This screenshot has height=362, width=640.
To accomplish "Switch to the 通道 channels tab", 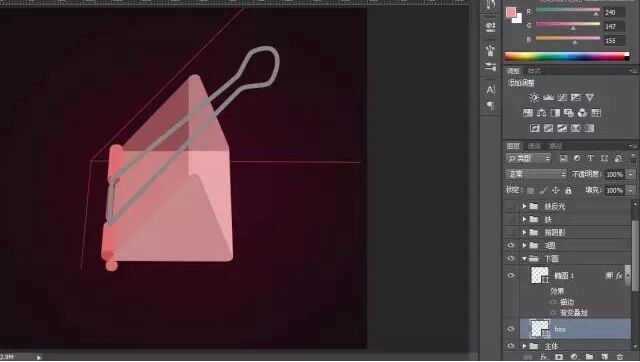I will pos(534,146).
